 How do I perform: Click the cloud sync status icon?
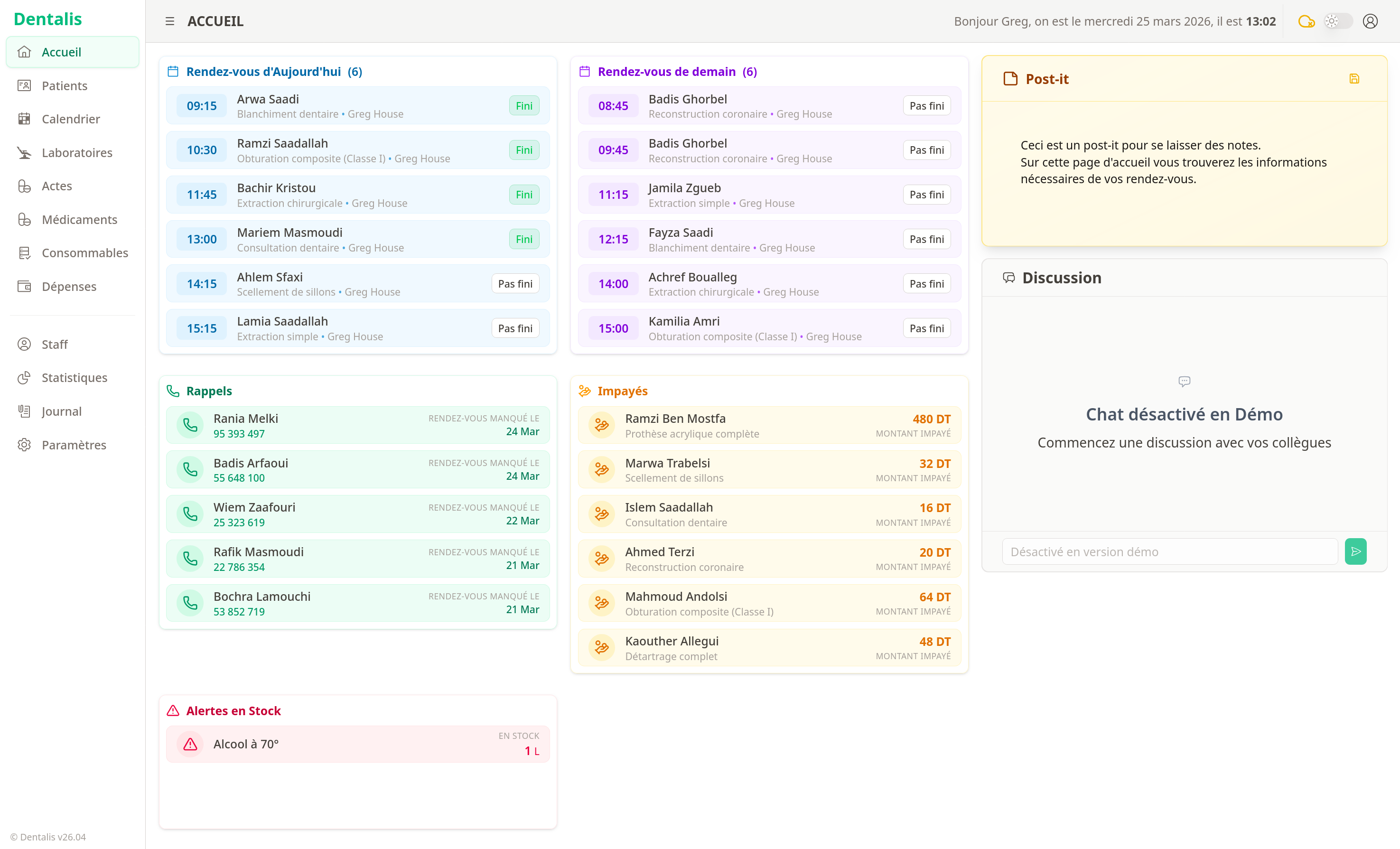point(1306,22)
